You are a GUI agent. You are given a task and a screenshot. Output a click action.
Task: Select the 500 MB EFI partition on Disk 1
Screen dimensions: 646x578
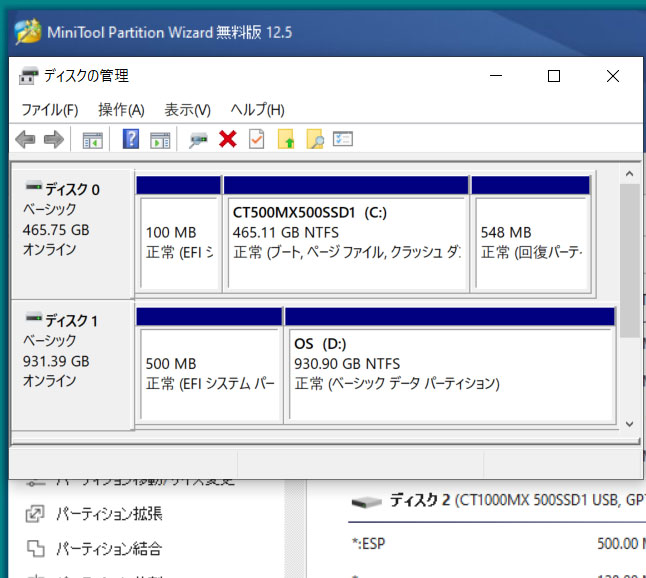[x=209, y=365]
